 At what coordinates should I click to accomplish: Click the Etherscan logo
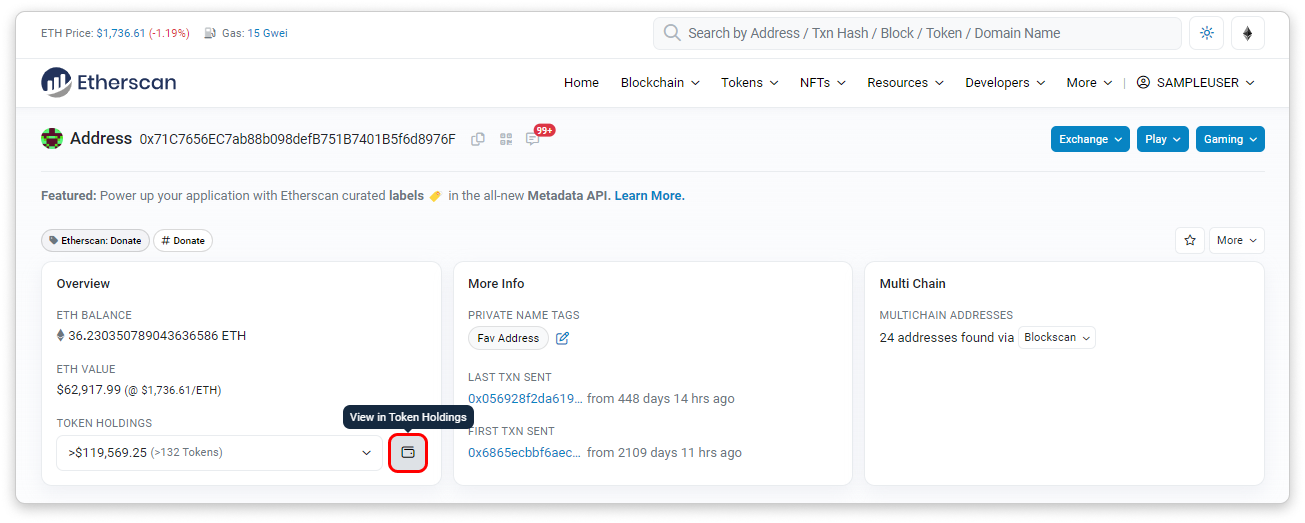point(109,83)
